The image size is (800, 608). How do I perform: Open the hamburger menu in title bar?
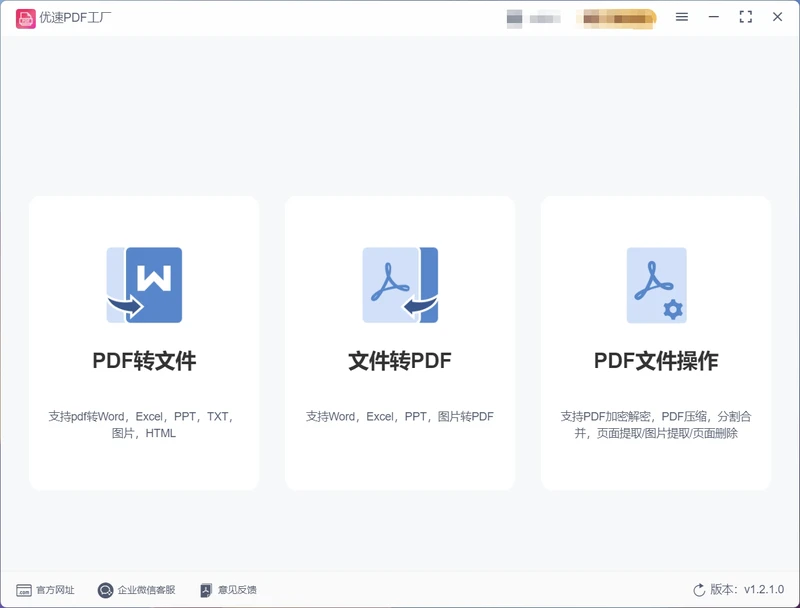click(x=682, y=17)
